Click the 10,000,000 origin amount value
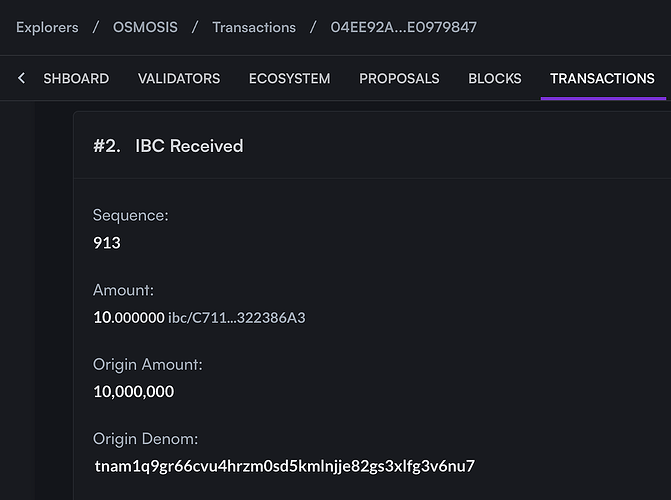Image resolution: width=671 pixels, height=500 pixels. (x=134, y=392)
